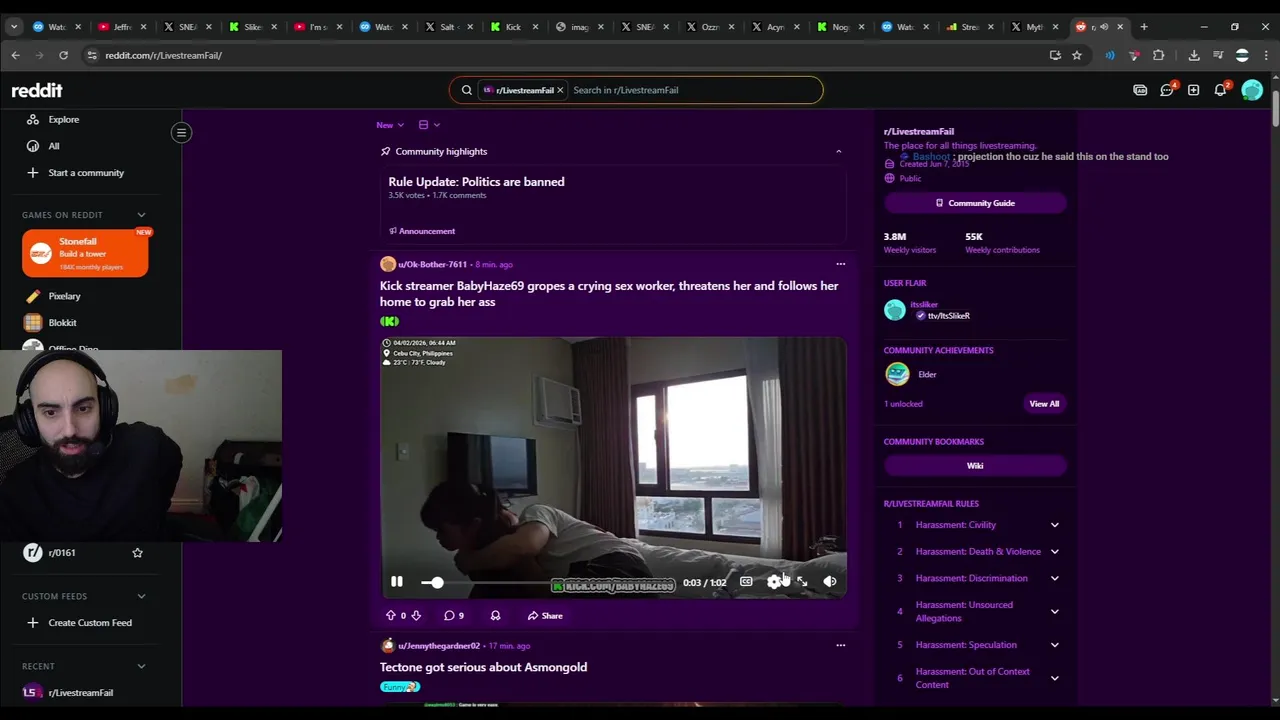1280x720 pixels.
Task: Go to Reddit home via the logo
Action: click(x=37, y=90)
